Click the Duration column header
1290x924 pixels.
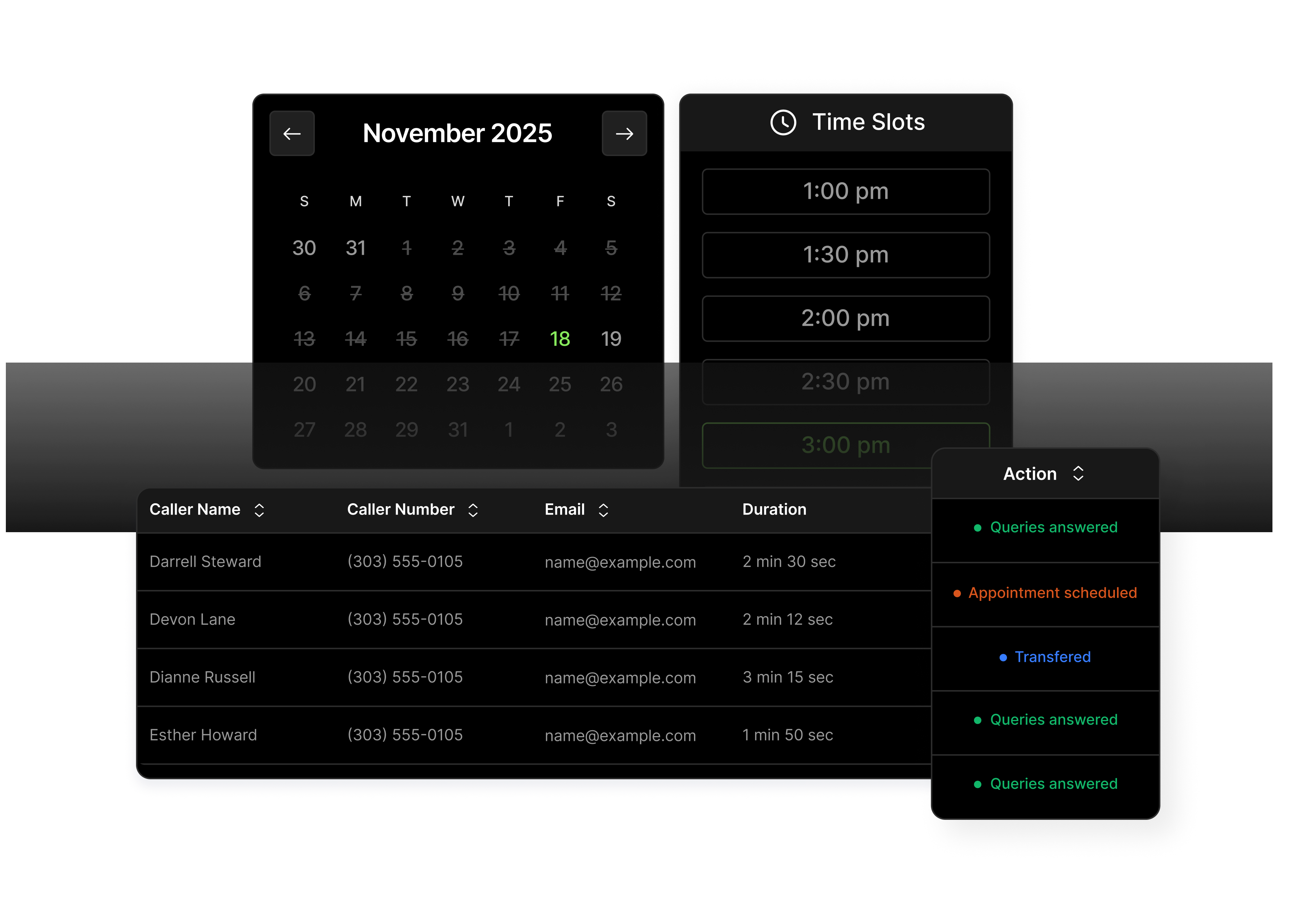pos(774,510)
